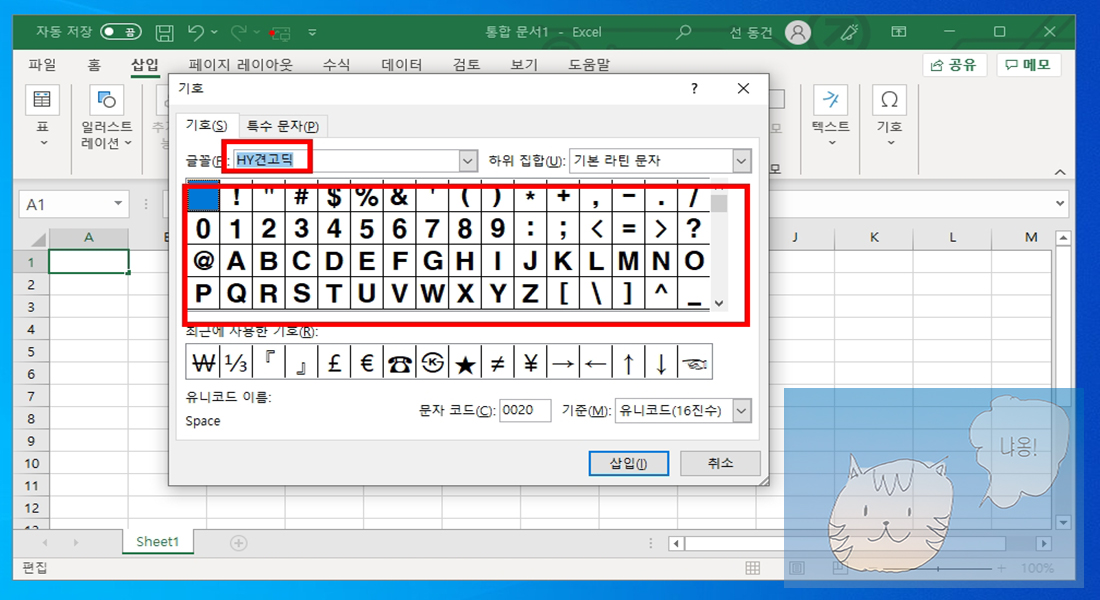Viewport: 1100px width, 600px height.
Task: Switch to 특수 문자(P) tab
Action: (x=283, y=126)
